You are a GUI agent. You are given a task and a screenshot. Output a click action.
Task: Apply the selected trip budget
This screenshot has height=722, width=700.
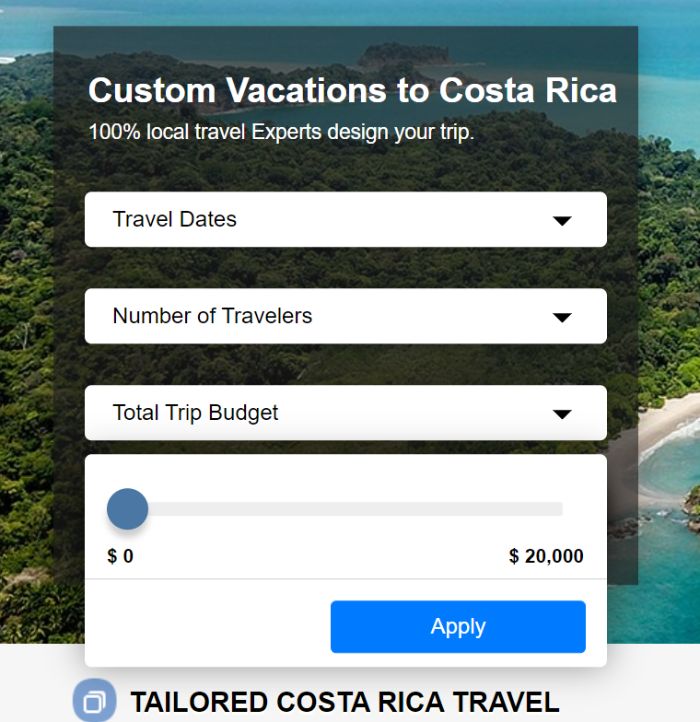[x=458, y=627]
